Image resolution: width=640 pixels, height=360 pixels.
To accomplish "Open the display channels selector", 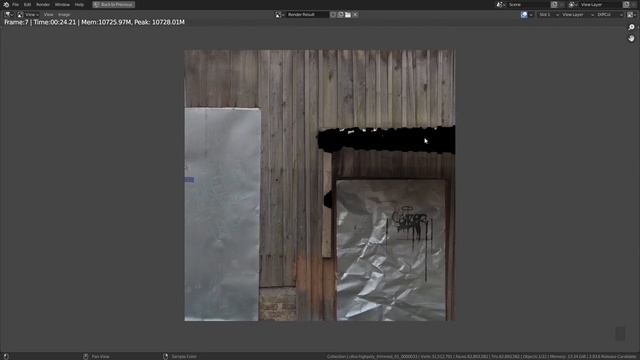I will coord(631,15).
